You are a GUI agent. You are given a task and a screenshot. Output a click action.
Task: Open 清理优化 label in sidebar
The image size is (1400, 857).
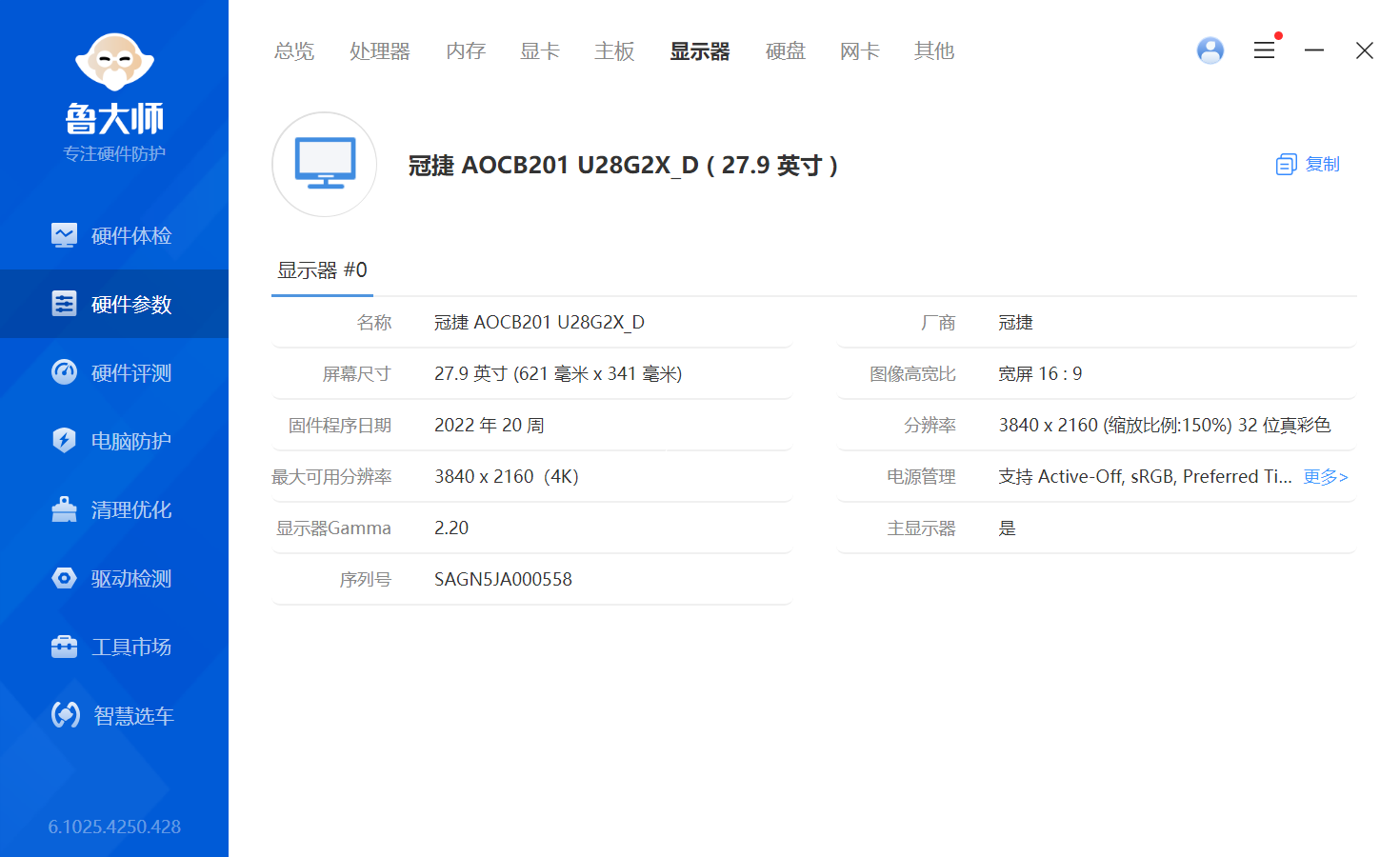pos(131,509)
